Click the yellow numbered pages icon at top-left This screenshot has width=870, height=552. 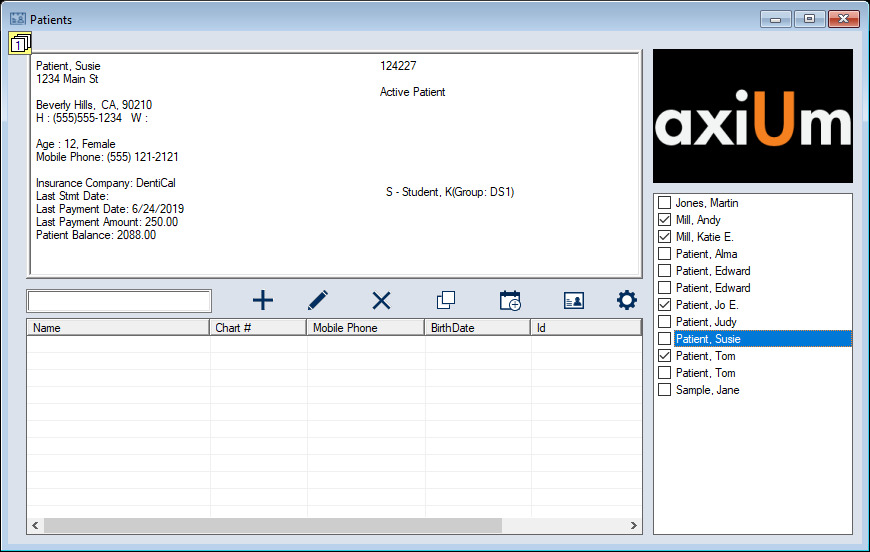tap(20, 43)
